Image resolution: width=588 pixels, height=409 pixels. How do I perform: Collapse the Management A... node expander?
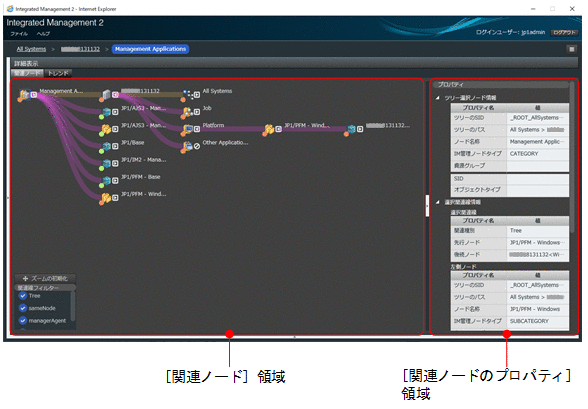pos(34,95)
